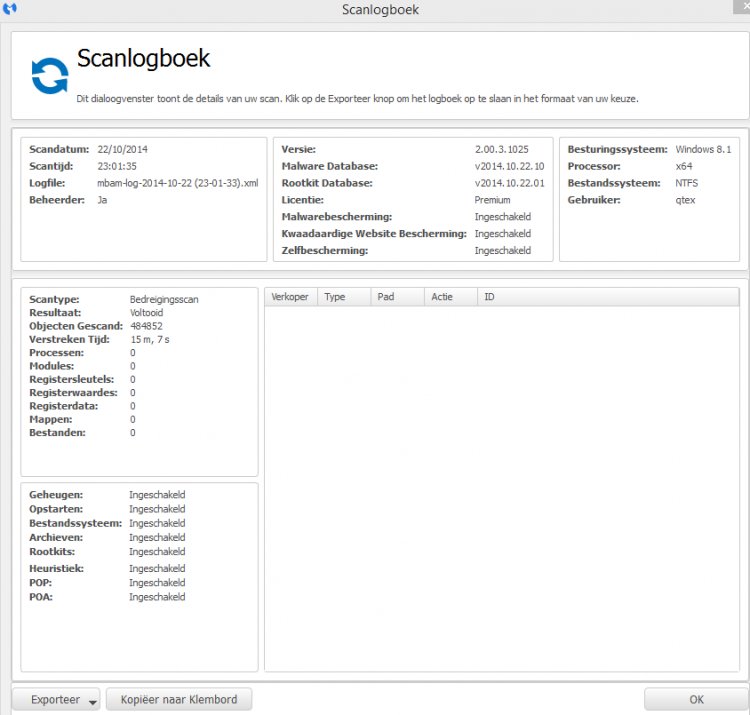
Task: Click the blue scan arrows icon
Action: [49, 77]
